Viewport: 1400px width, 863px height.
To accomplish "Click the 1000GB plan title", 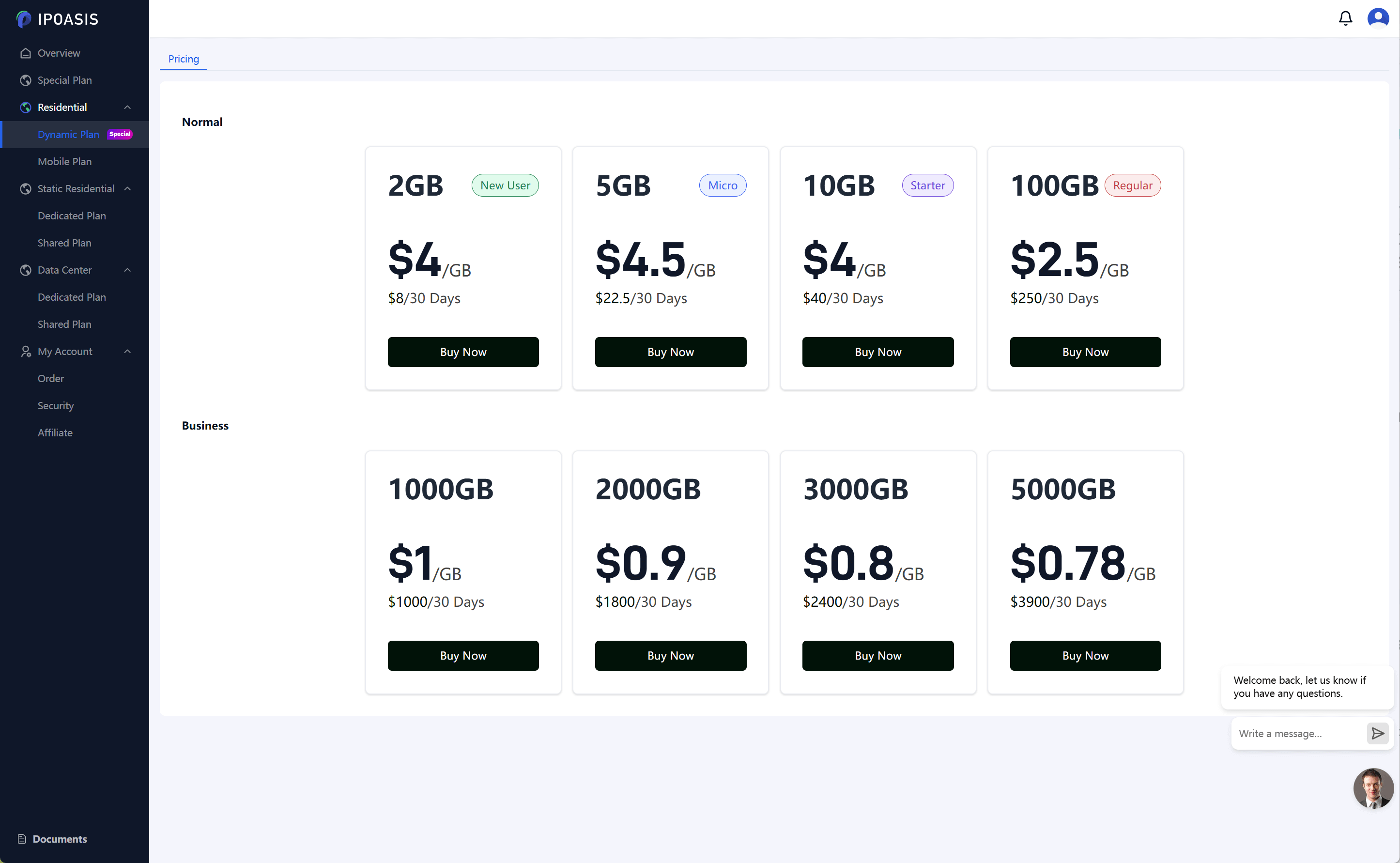I will 441,490.
